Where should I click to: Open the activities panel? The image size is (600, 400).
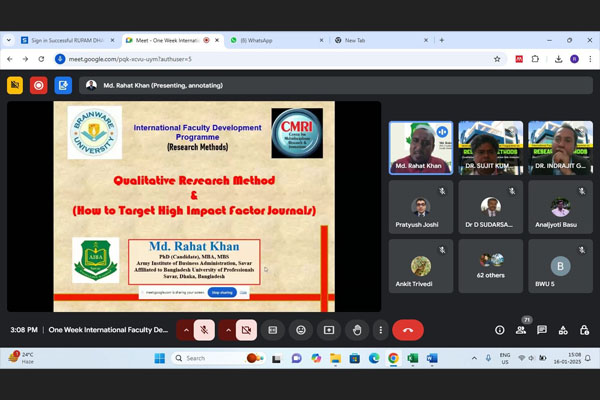click(x=562, y=329)
